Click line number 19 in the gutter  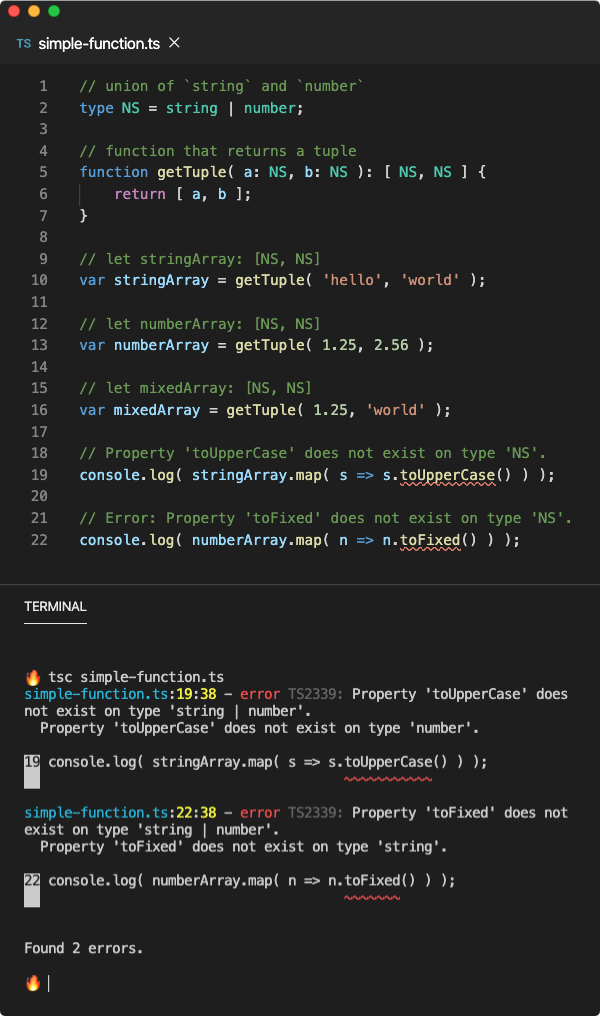[40, 475]
